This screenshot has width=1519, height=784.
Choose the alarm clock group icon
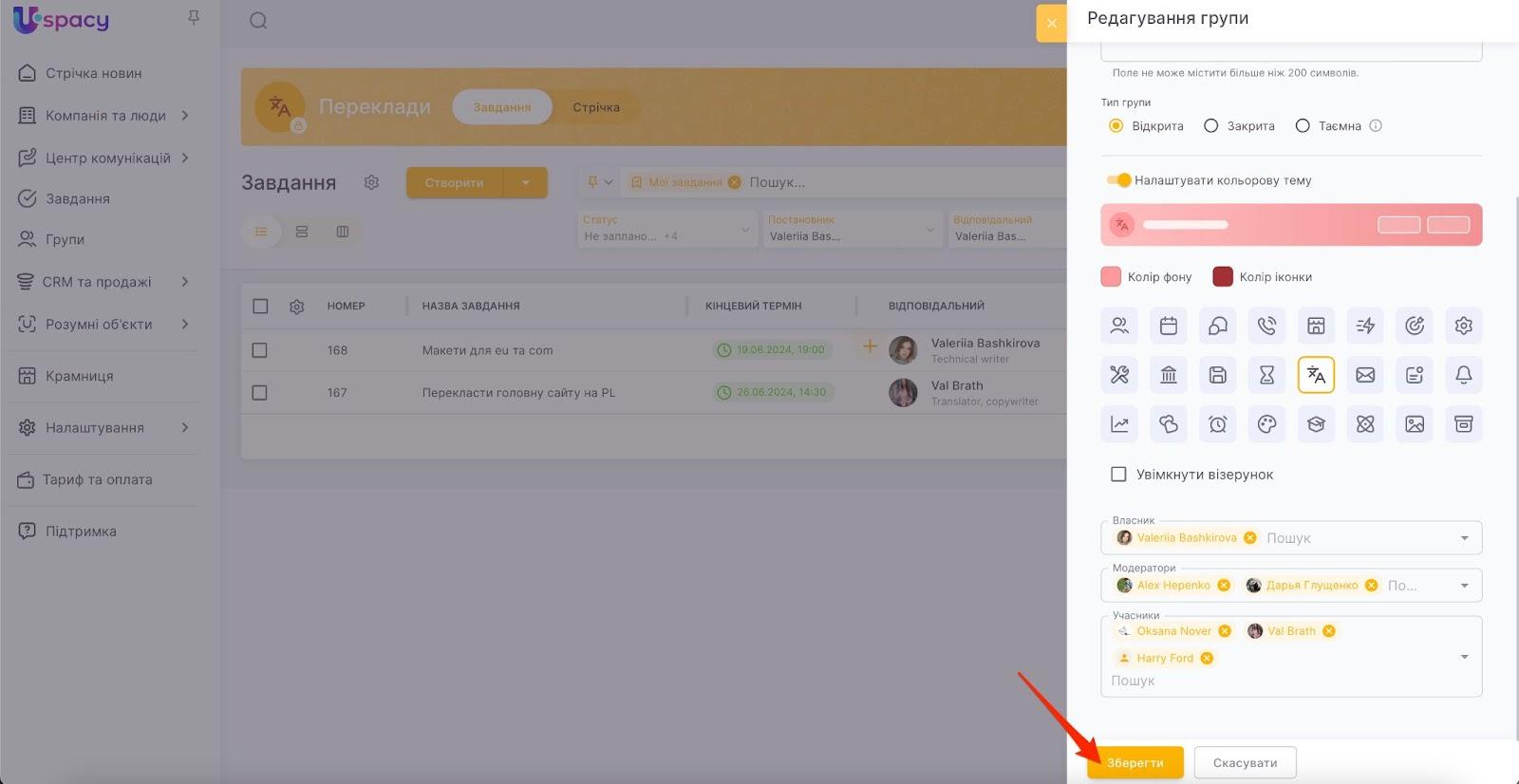tap(1218, 424)
